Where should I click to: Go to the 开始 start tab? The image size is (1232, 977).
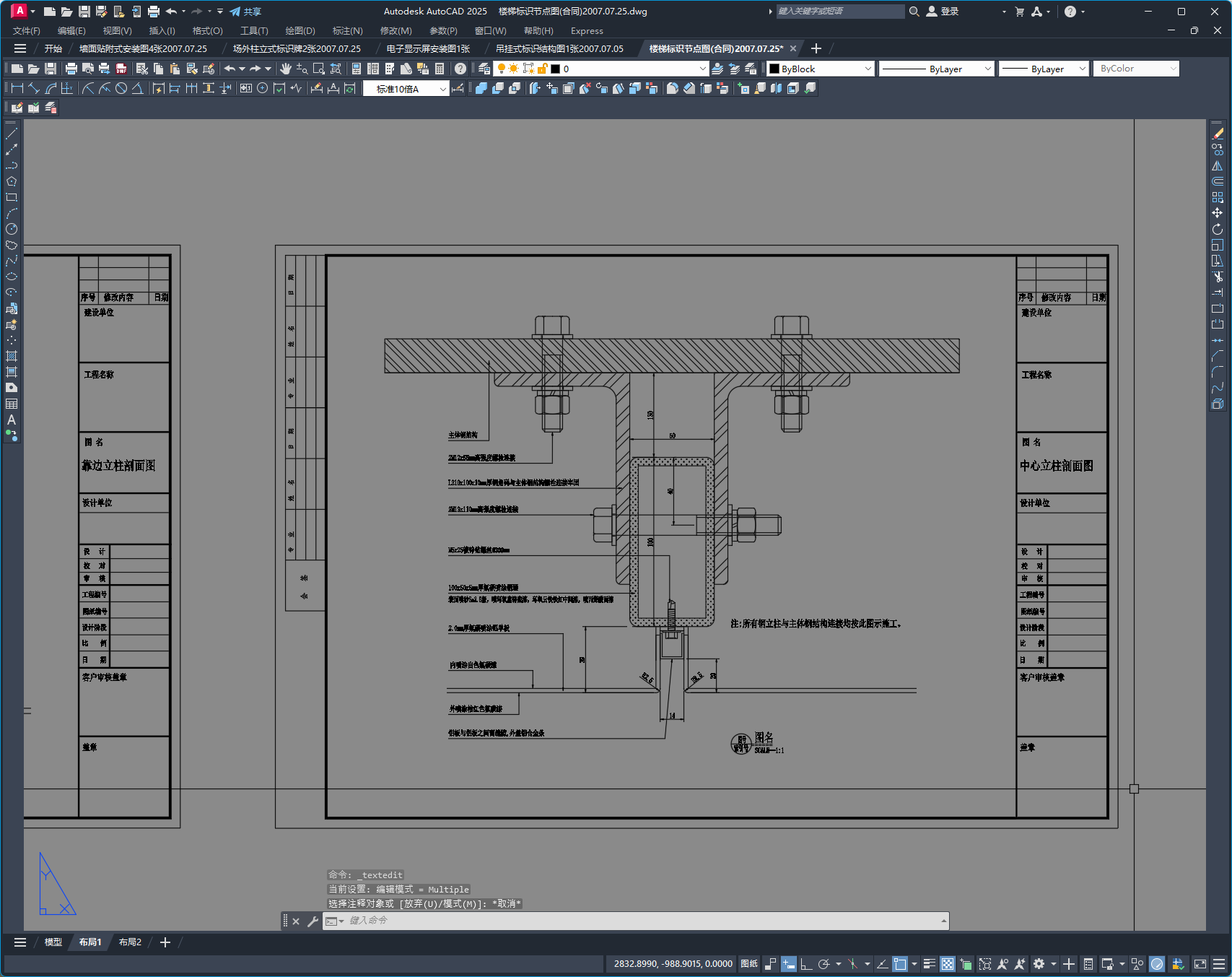click(53, 49)
